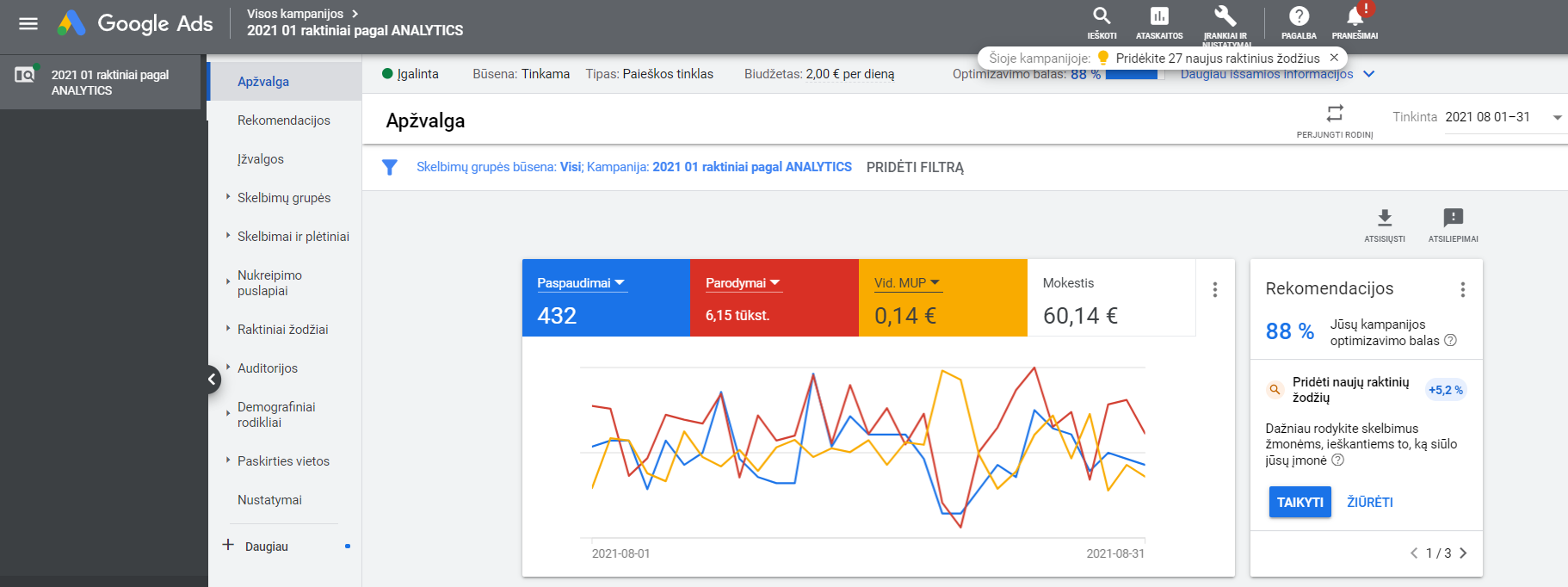Click the 88 % optimization score
Image resolution: width=1568 pixels, height=587 pixels.
pyautogui.click(x=1289, y=331)
